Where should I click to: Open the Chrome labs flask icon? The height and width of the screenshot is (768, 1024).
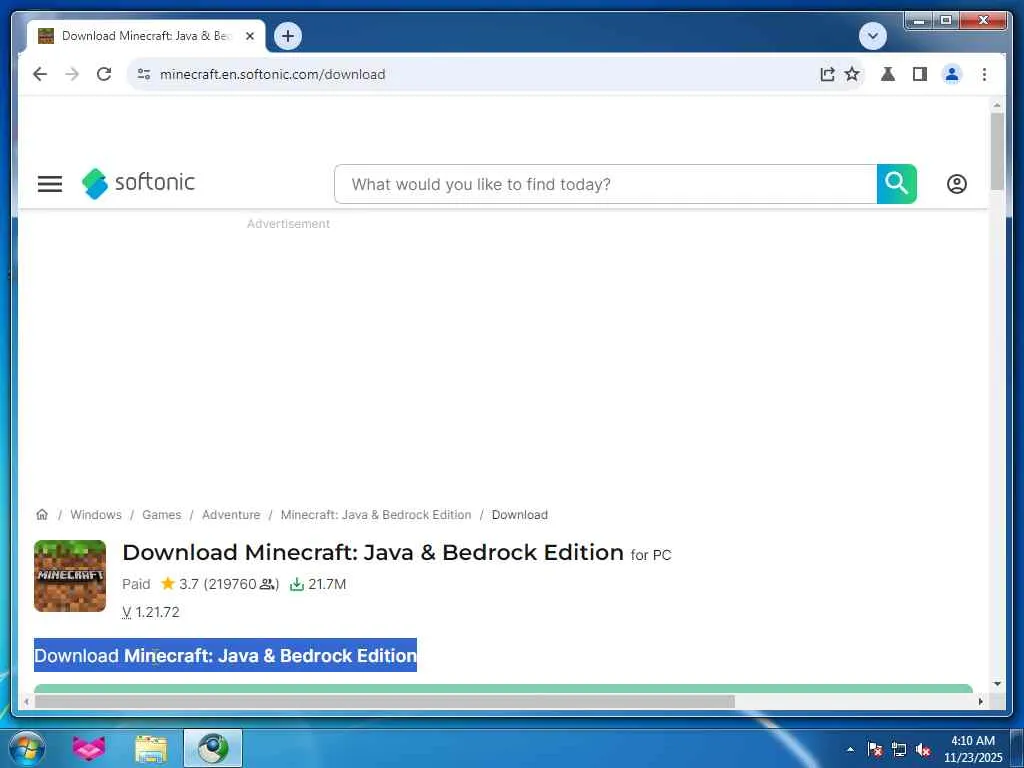(x=888, y=74)
